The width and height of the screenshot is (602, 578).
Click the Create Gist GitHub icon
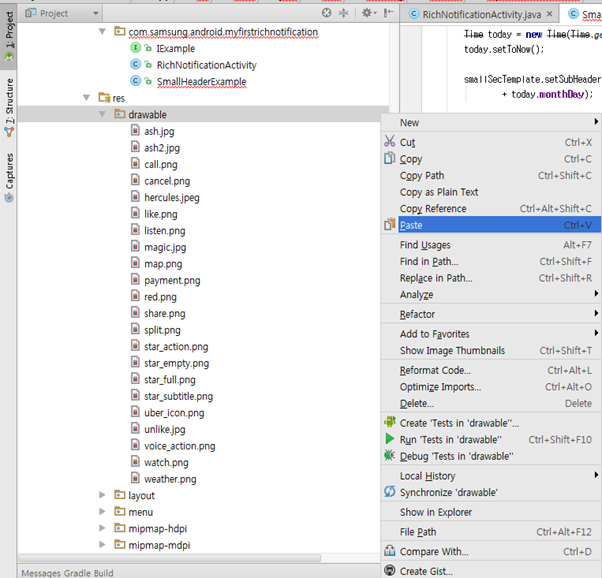[390, 571]
